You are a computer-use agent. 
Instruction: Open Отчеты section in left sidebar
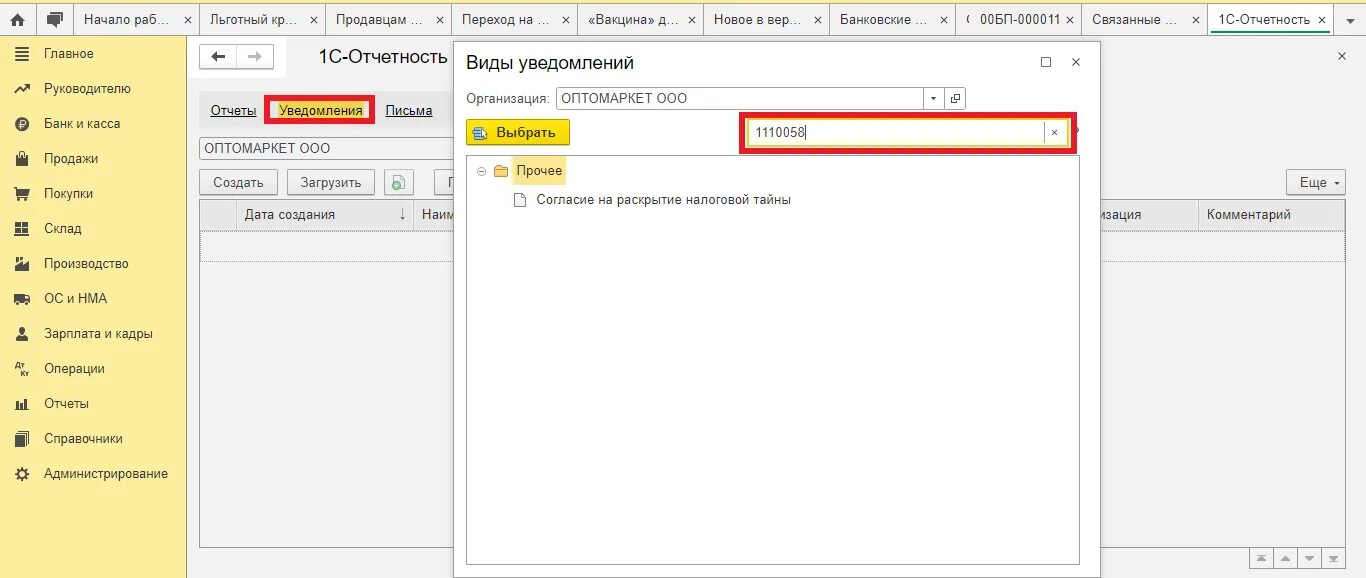point(66,404)
